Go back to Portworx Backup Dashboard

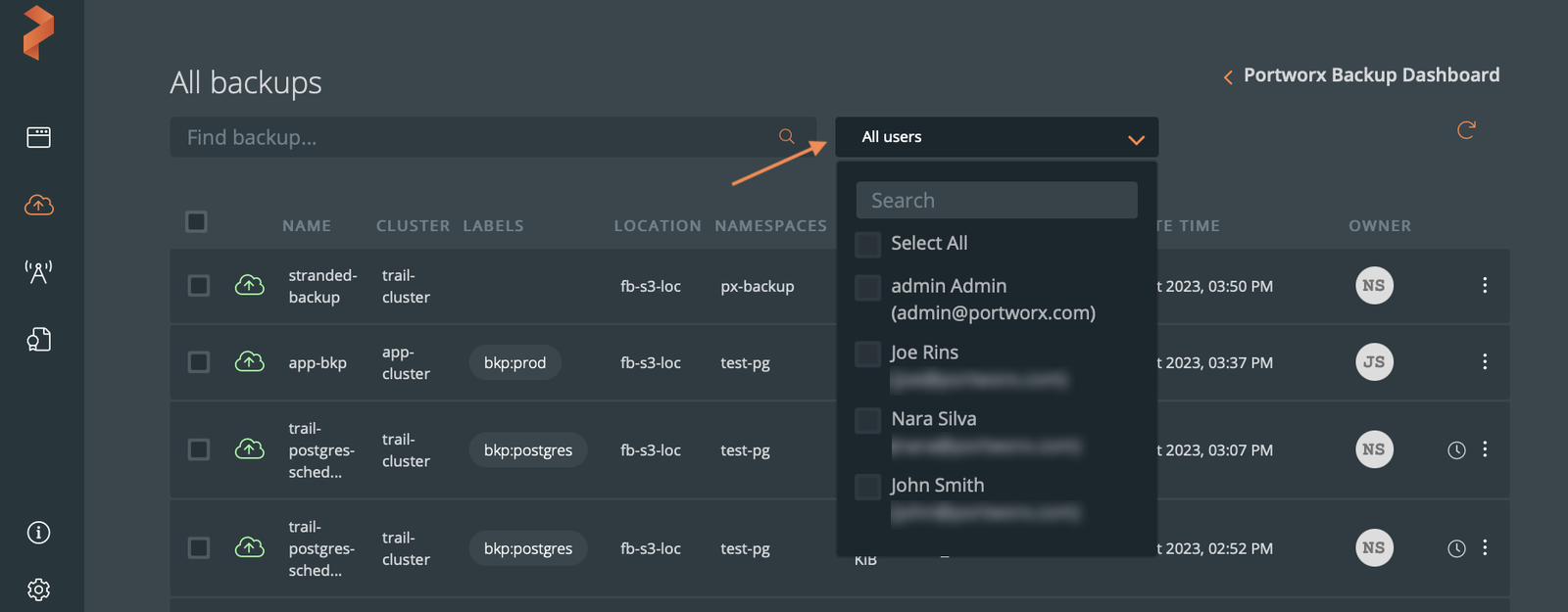coord(1361,75)
